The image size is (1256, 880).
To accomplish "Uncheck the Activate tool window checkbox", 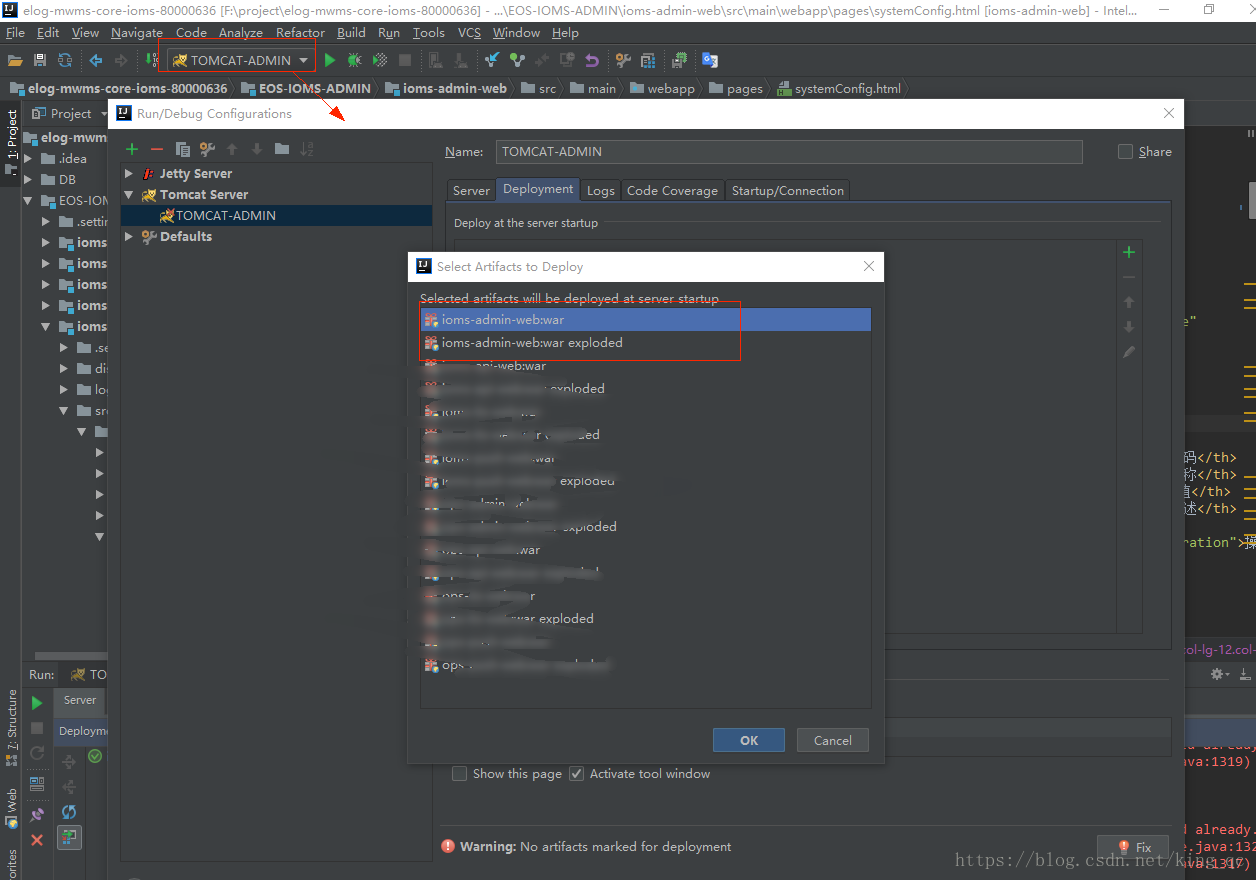I will 577,774.
